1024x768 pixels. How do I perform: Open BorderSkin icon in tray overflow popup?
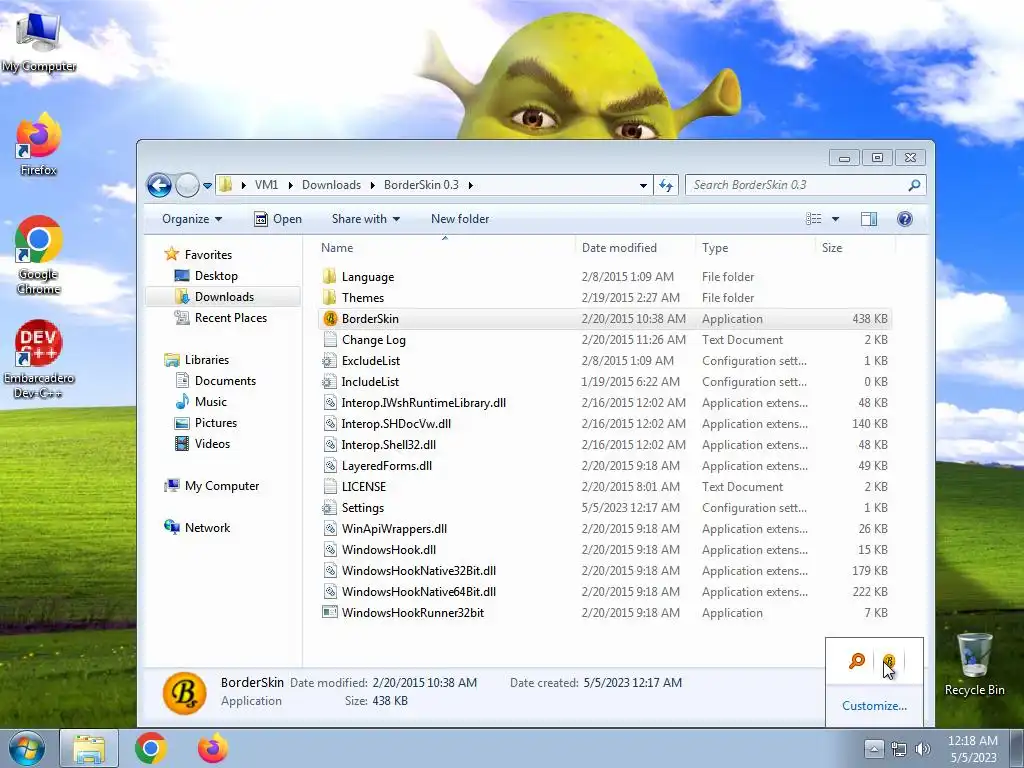(x=889, y=662)
